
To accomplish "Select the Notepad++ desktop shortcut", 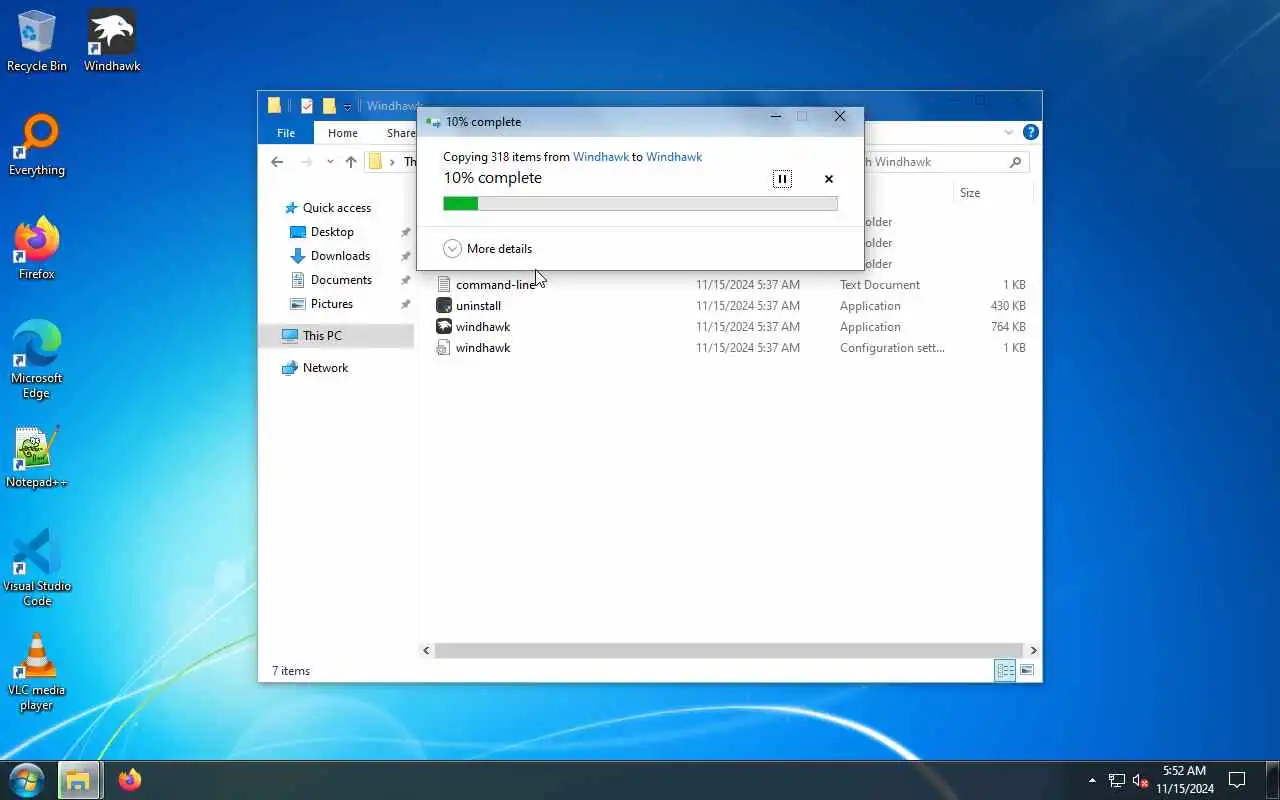I will pos(37,457).
